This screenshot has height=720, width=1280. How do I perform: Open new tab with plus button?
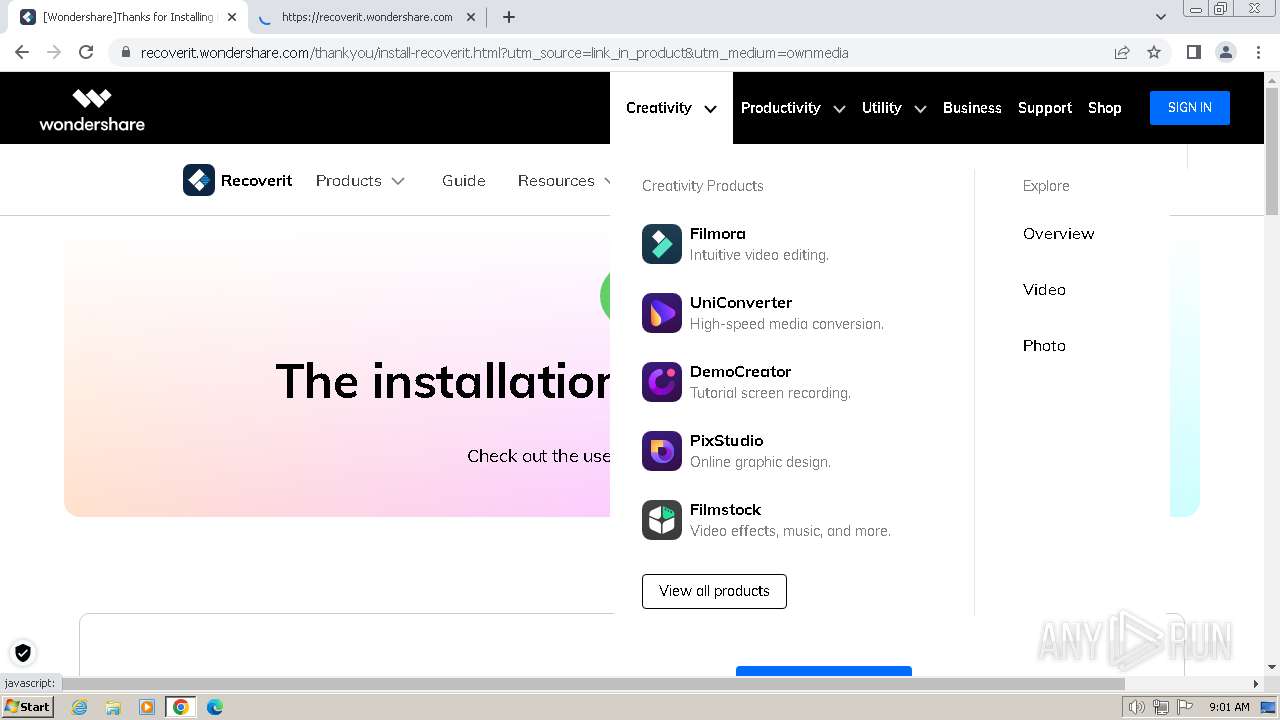pos(509,17)
